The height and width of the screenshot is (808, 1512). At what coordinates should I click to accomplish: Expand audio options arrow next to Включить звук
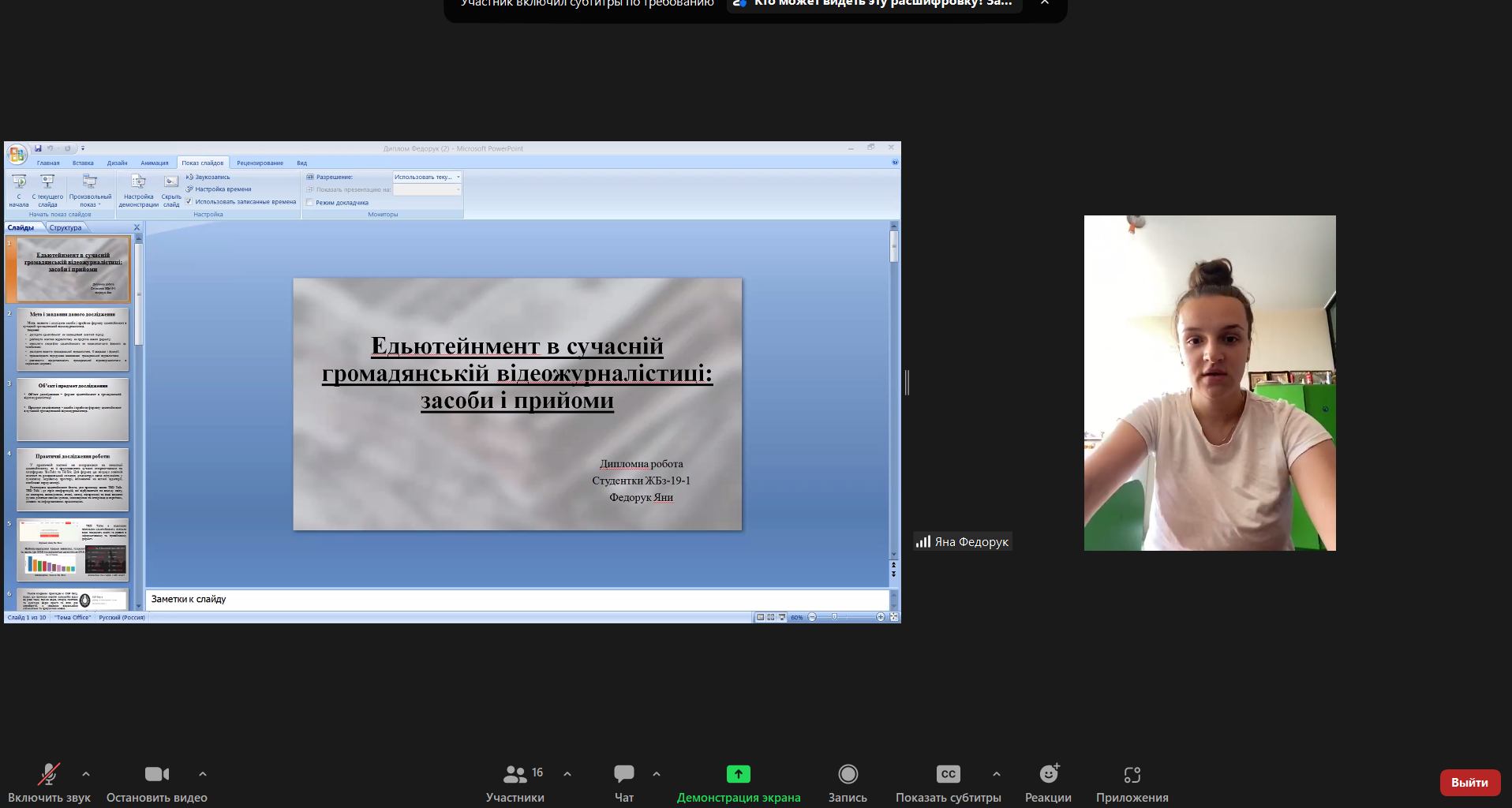tap(86, 775)
